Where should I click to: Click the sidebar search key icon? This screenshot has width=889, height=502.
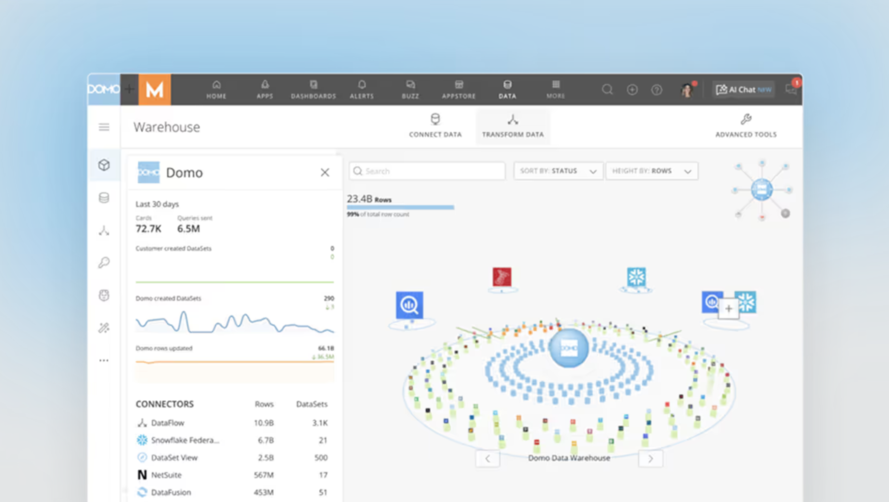[x=104, y=263]
